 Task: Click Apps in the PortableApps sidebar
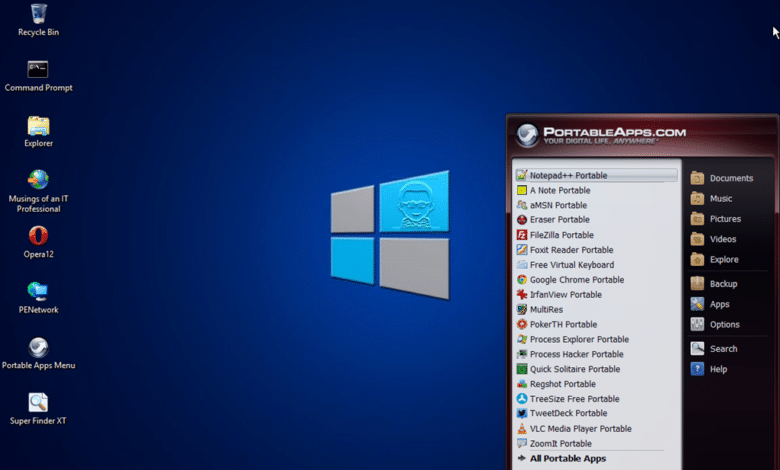click(x=710, y=304)
